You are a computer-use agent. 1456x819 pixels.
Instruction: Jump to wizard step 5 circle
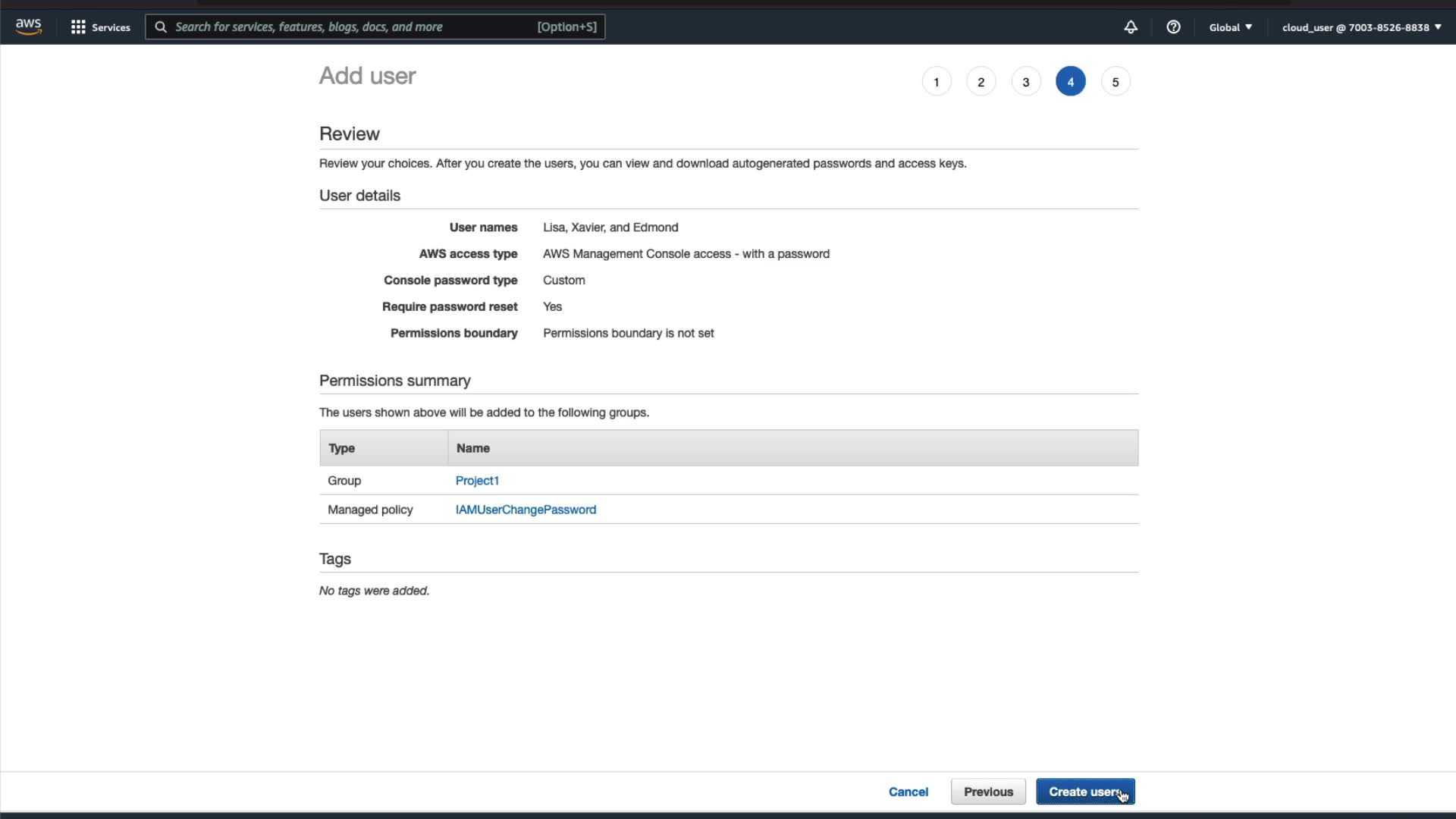click(1115, 82)
